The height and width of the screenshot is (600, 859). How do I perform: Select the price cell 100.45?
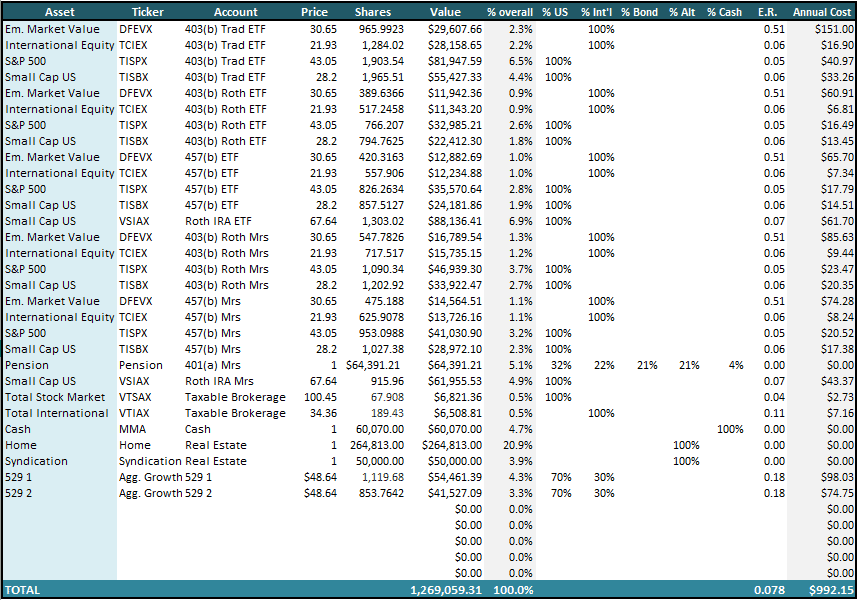click(x=320, y=397)
